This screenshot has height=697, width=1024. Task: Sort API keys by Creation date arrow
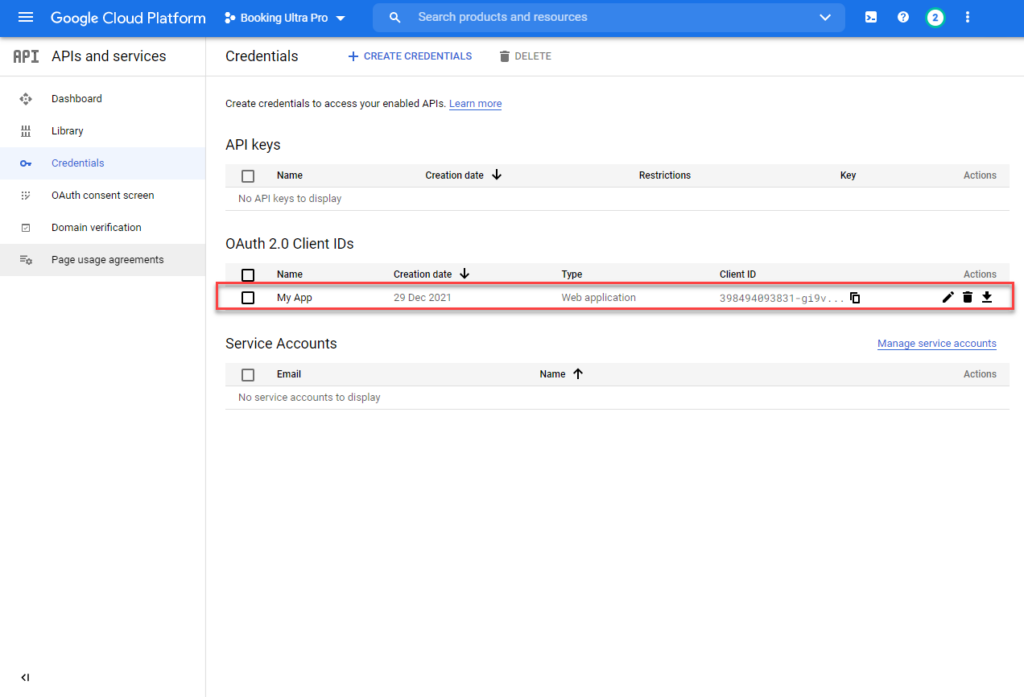tap(496, 174)
